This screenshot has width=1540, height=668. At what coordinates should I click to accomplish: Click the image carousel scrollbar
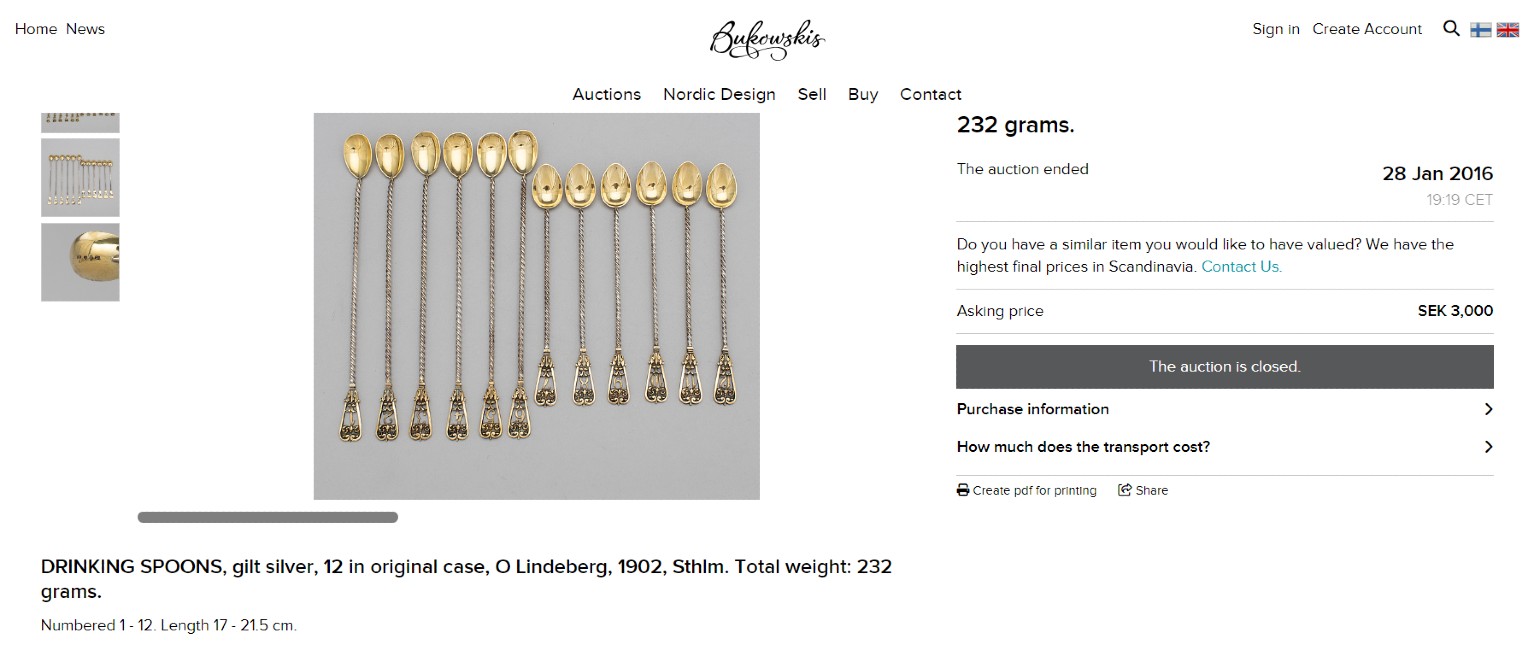[x=267, y=517]
